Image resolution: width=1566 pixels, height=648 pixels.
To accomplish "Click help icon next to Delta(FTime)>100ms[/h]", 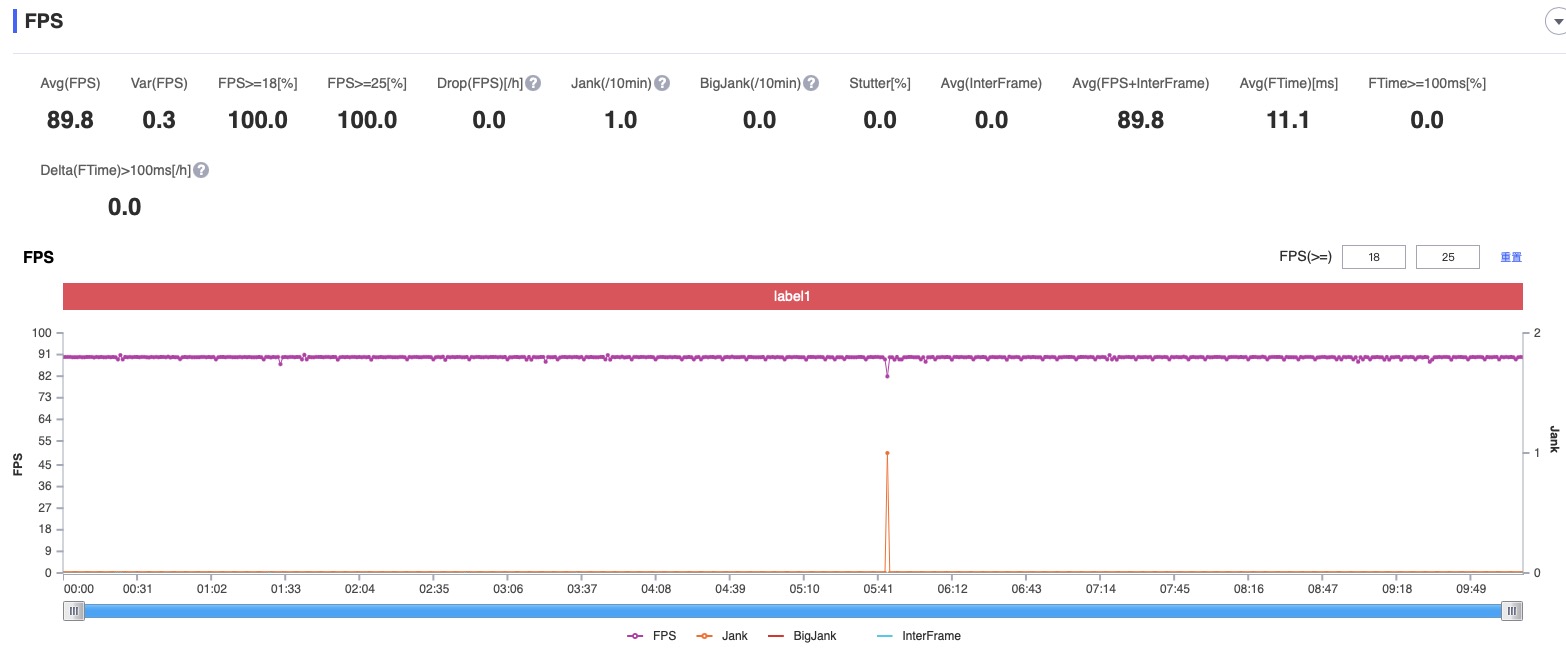I will click(x=201, y=170).
